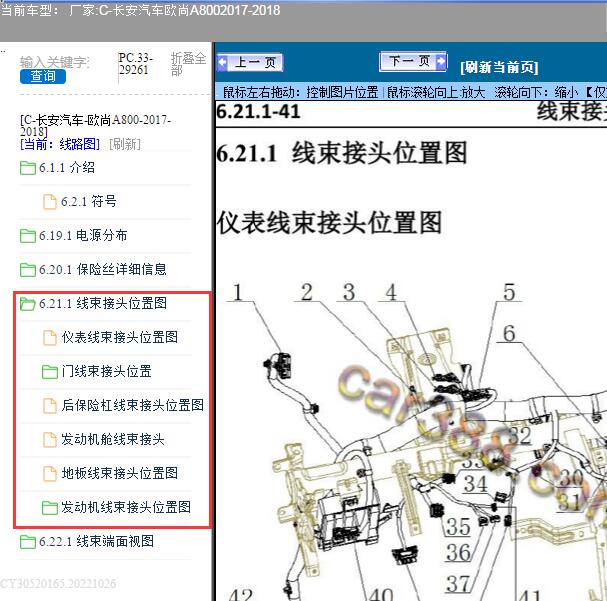Click the 查询 search button

(43, 76)
